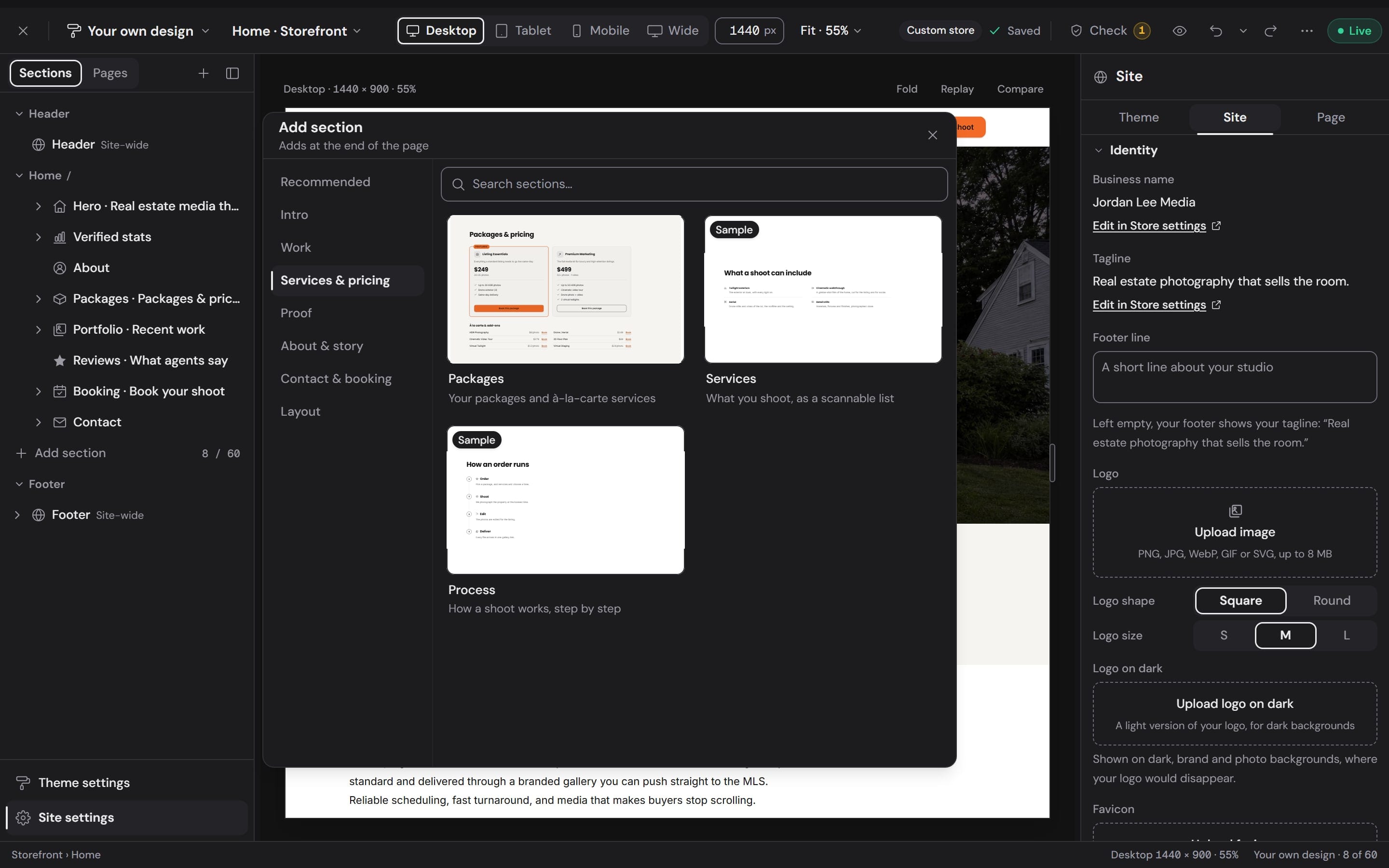Viewport: 1389px width, 868px height.
Task: Switch the viewport to Tablet
Action: point(523,31)
